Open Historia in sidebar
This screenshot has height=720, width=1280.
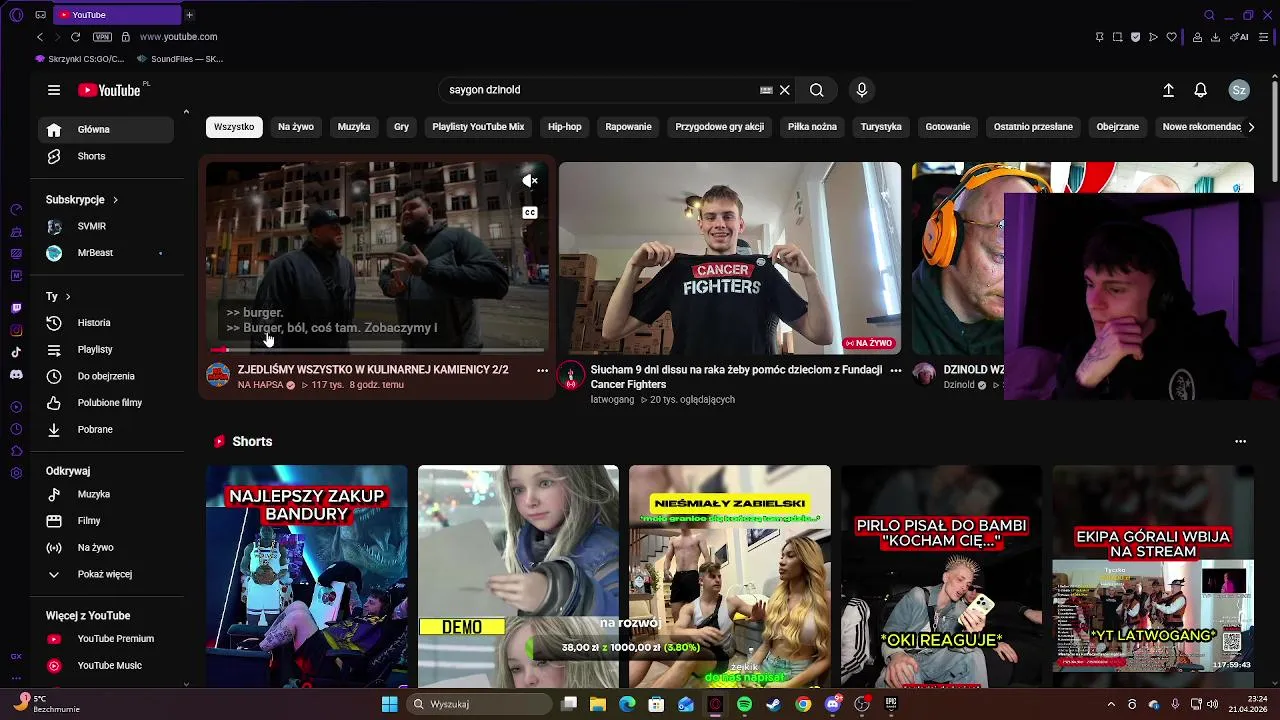pos(106,323)
